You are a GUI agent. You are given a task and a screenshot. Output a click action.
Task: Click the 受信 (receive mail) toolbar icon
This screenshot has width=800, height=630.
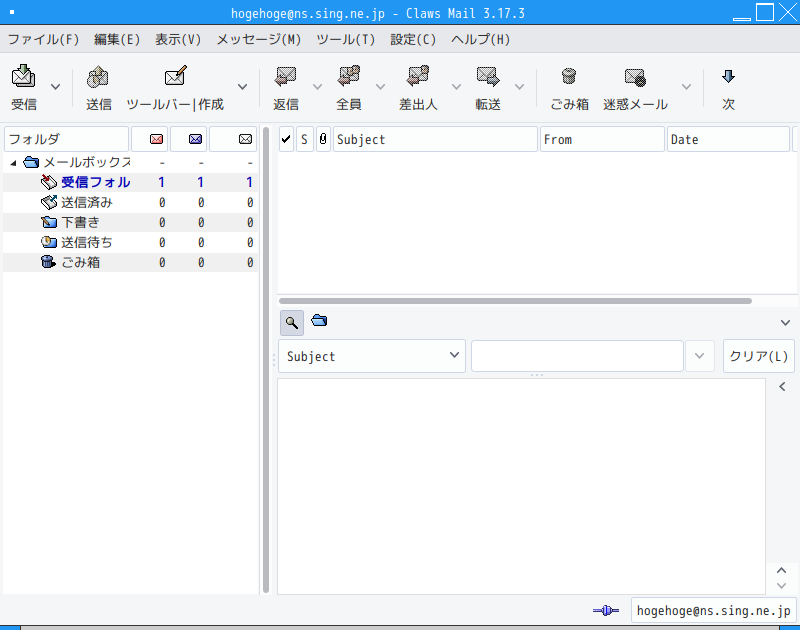(23, 77)
